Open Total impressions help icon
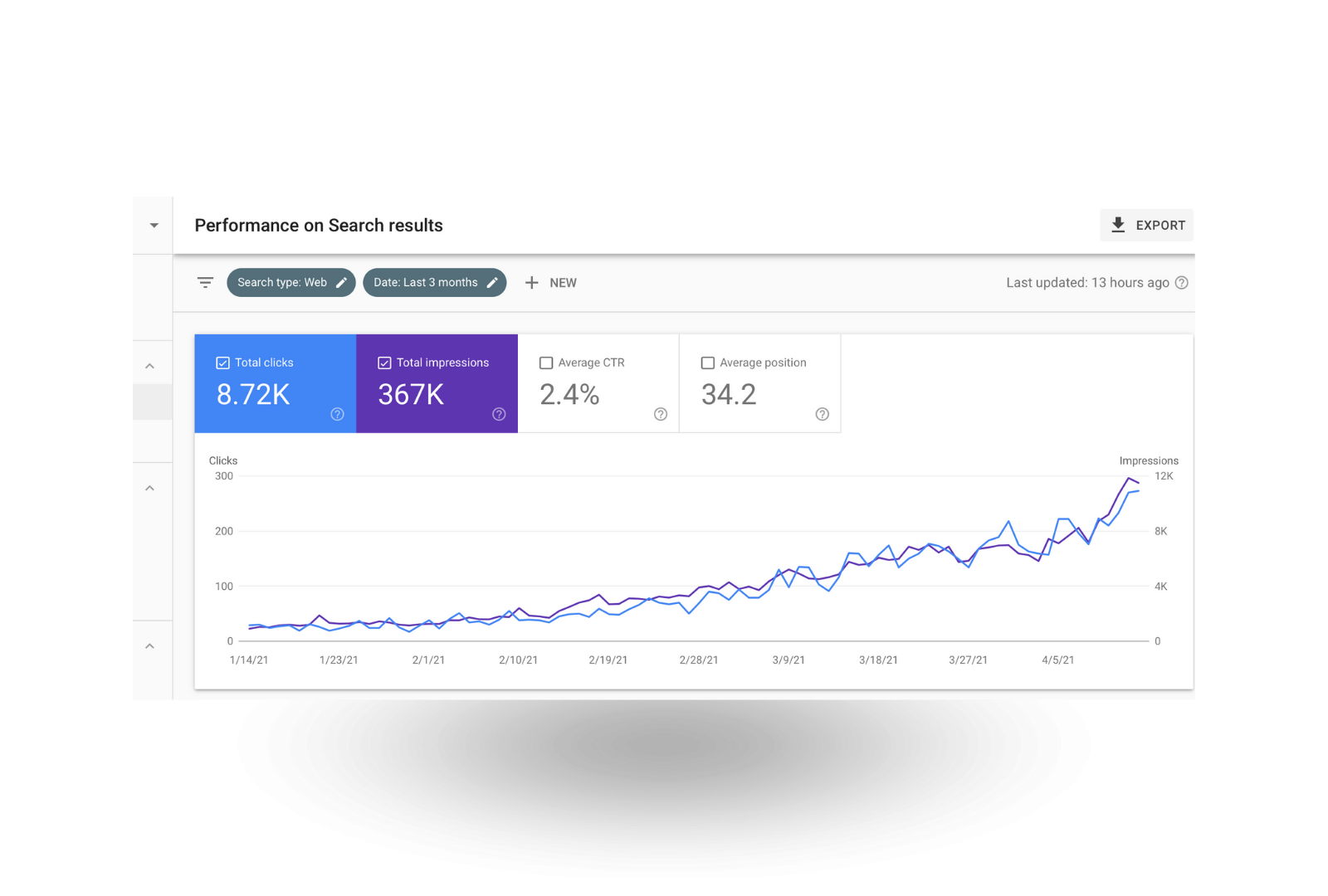The height and width of the screenshot is (896, 1328). 499,414
